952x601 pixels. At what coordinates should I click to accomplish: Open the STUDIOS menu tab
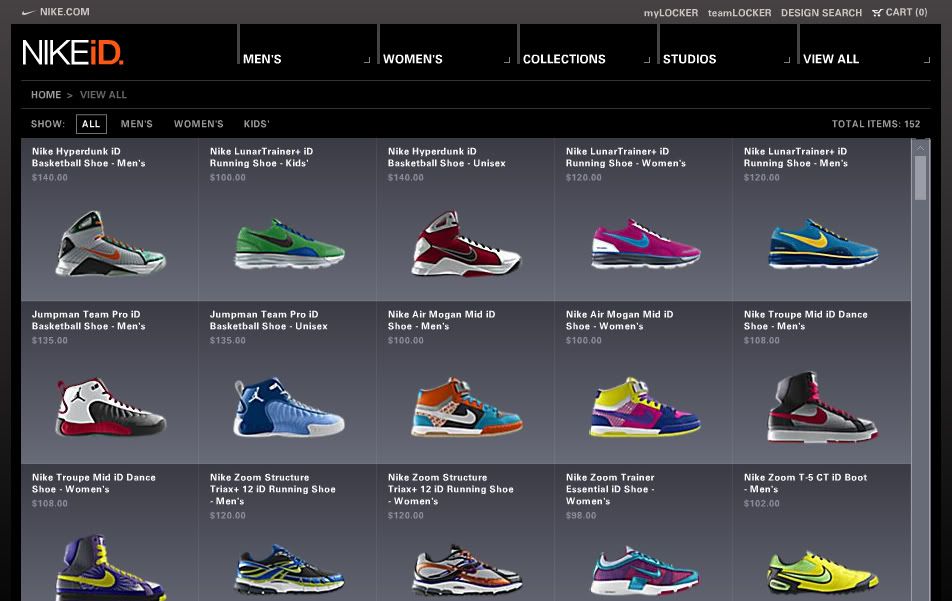click(x=690, y=59)
